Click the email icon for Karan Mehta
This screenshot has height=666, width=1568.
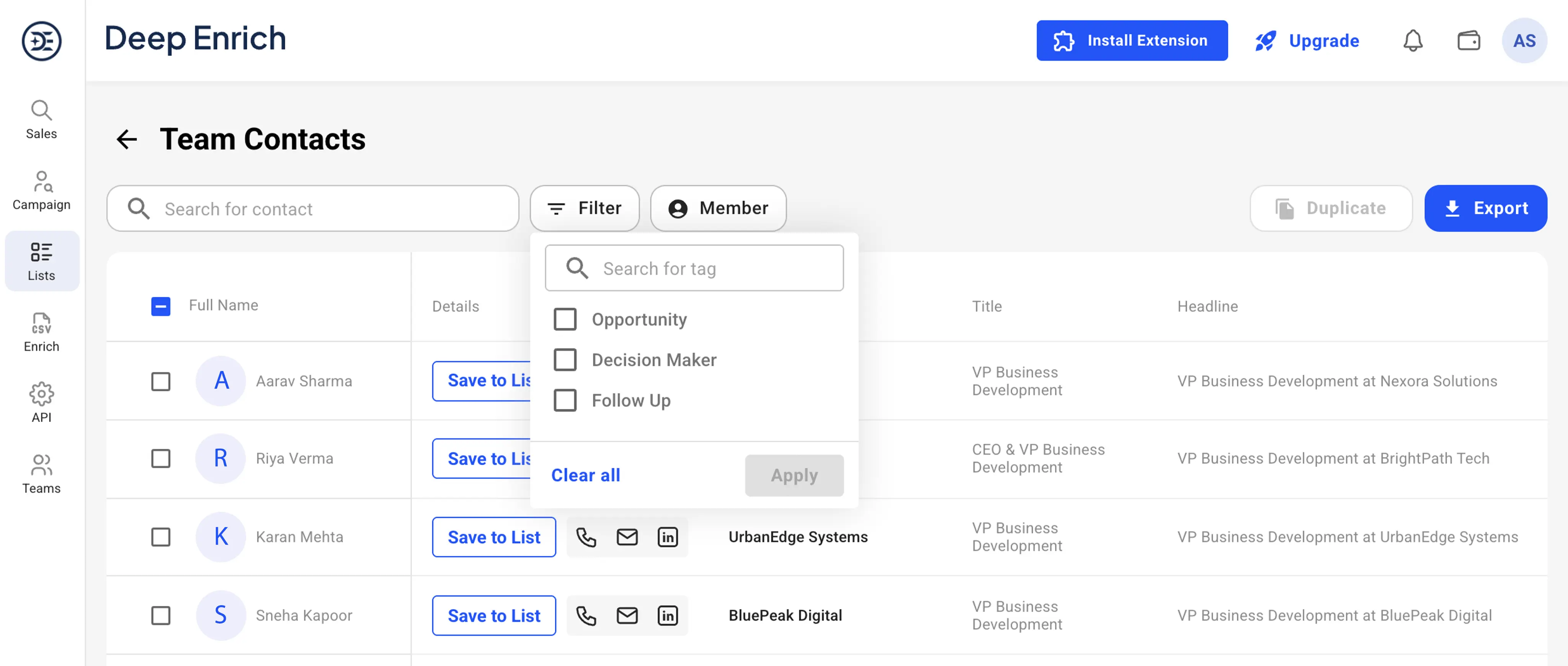click(627, 537)
